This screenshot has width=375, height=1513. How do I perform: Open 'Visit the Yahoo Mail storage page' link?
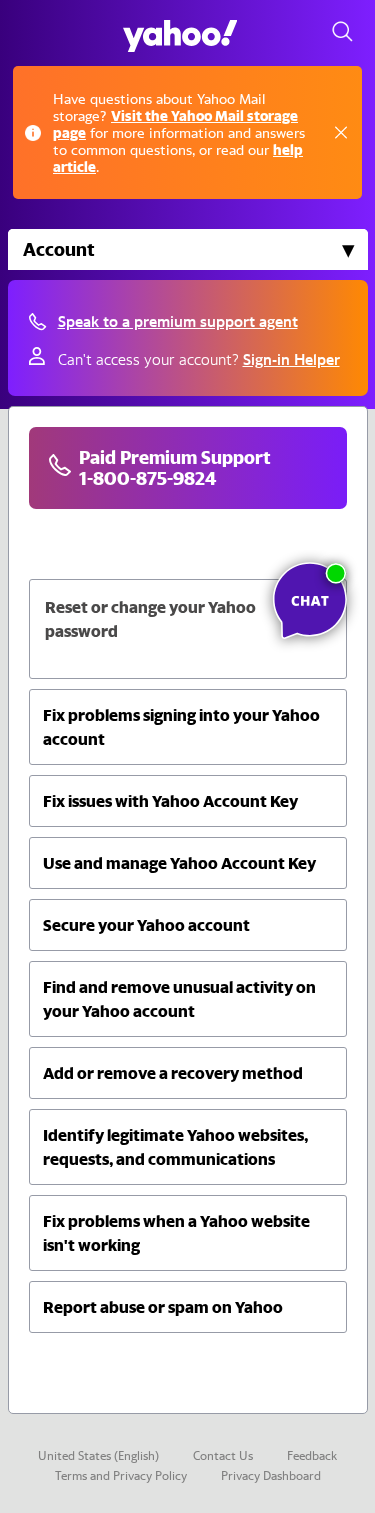click(175, 124)
